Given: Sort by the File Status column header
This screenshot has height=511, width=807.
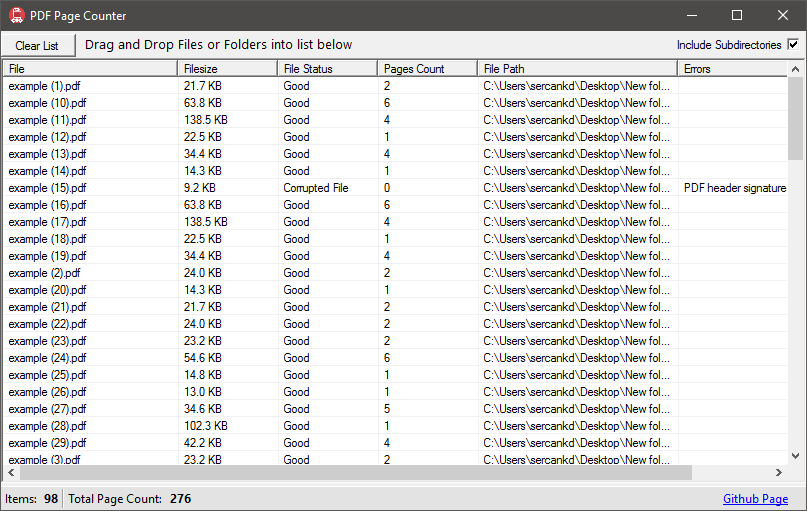Looking at the screenshot, I should 327,68.
